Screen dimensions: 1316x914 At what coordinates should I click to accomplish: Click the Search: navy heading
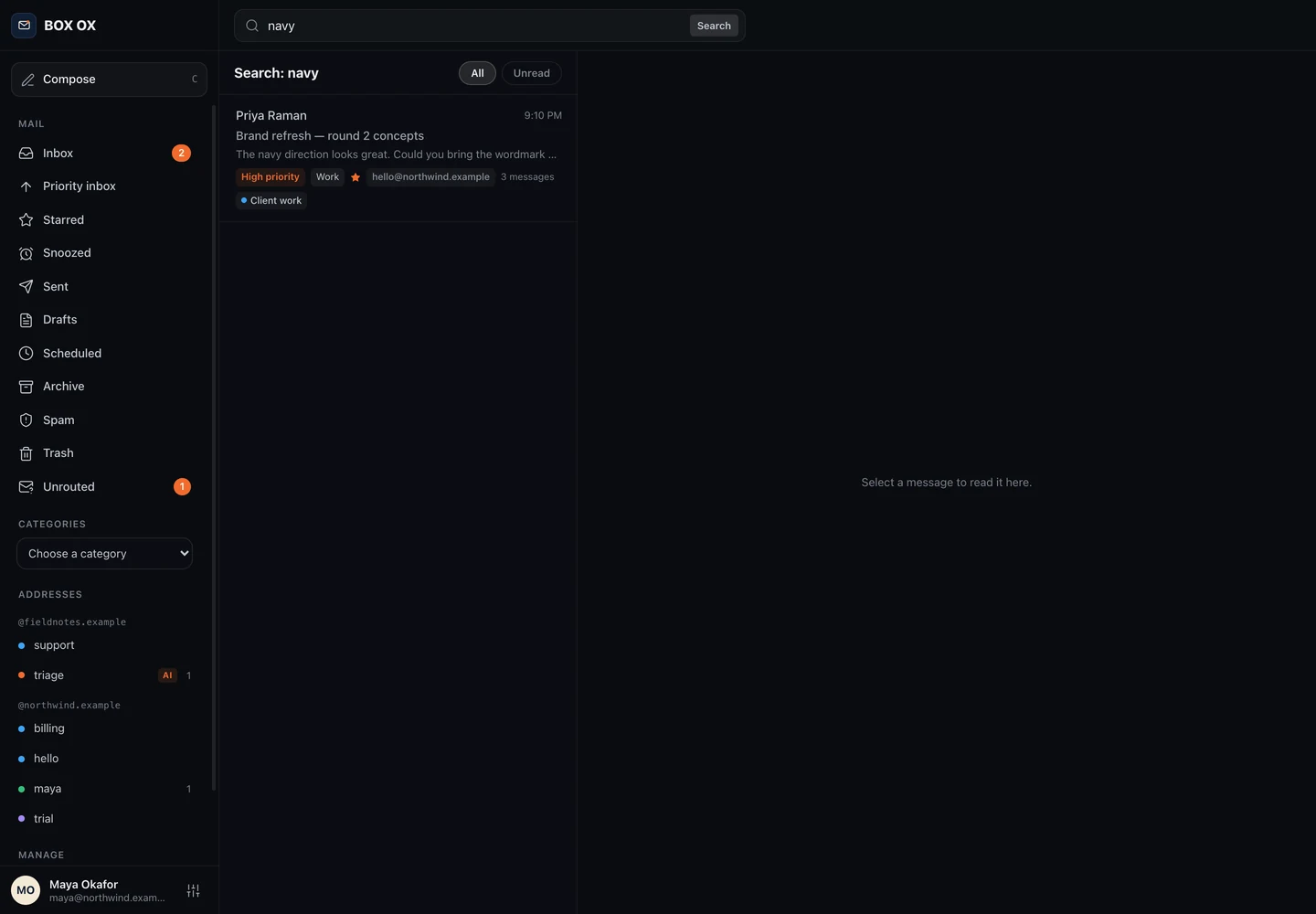click(x=276, y=73)
